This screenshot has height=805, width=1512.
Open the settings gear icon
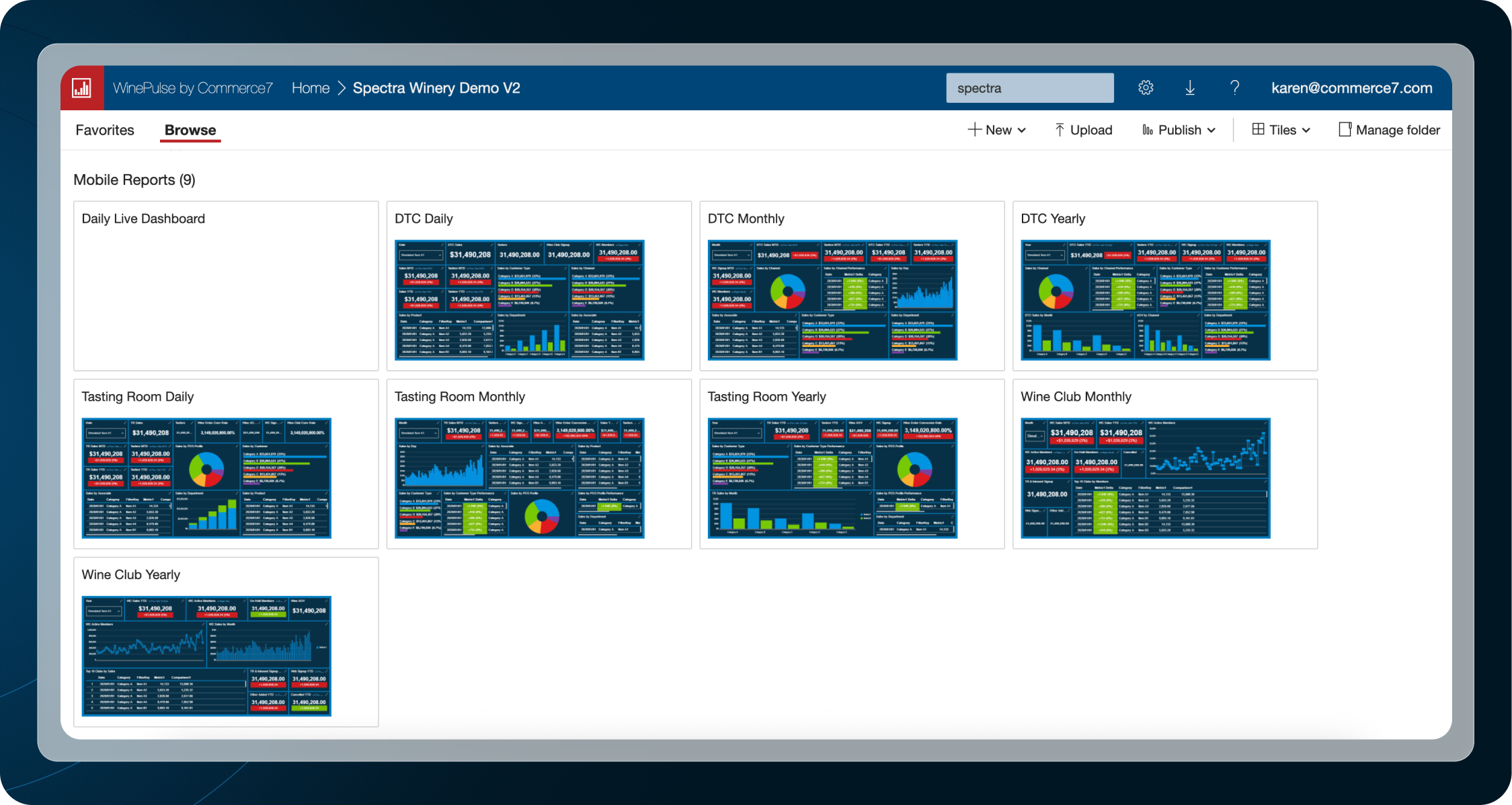tap(1146, 88)
